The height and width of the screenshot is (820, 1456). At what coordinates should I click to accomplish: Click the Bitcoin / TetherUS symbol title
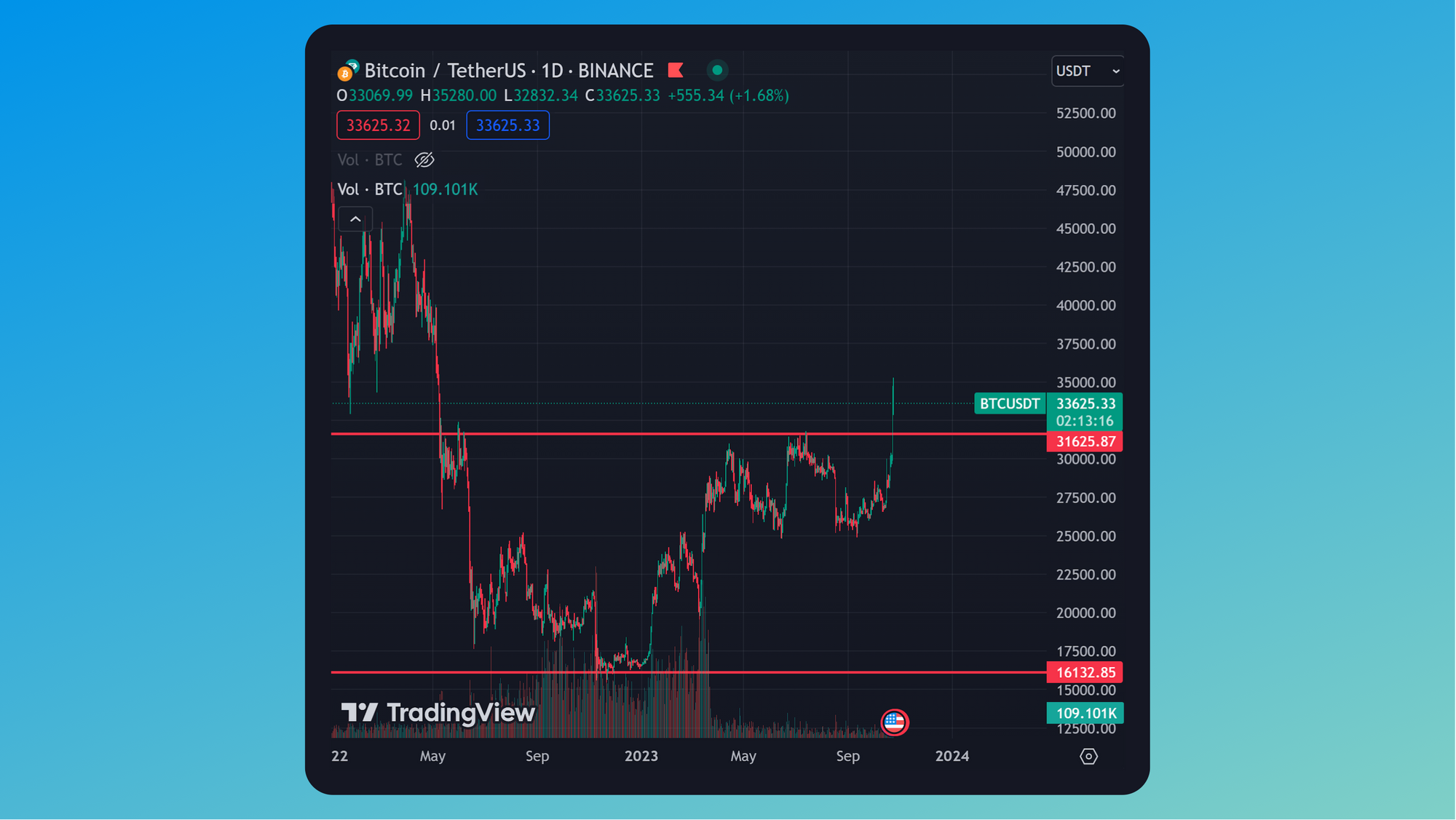(x=444, y=71)
